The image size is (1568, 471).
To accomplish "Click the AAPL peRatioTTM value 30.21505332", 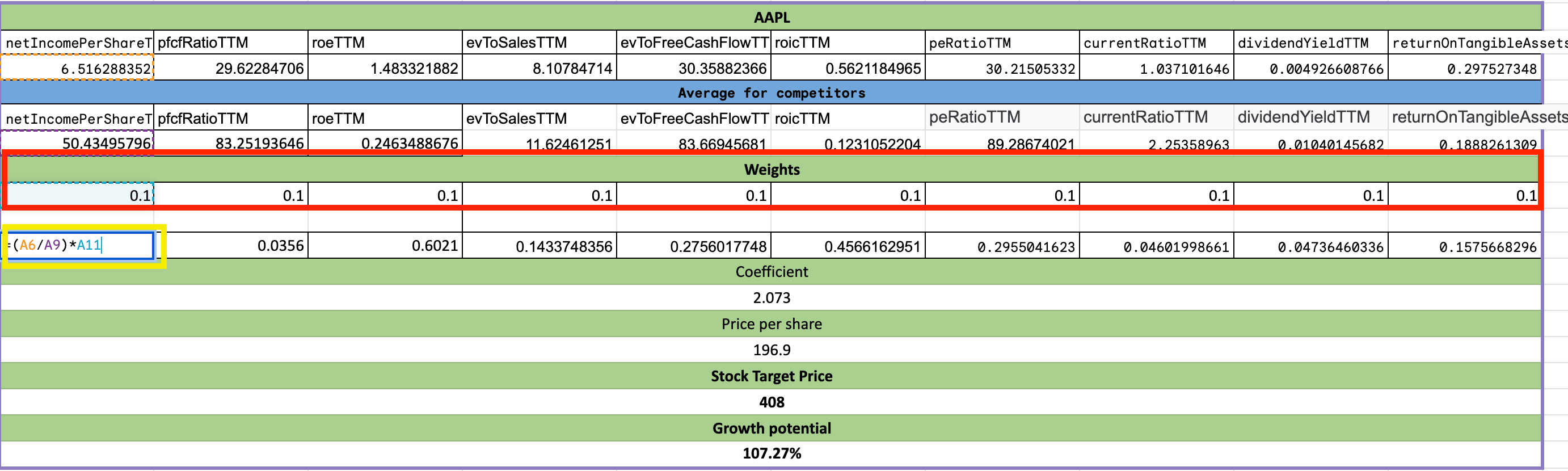I will click(x=1002, y=68).
